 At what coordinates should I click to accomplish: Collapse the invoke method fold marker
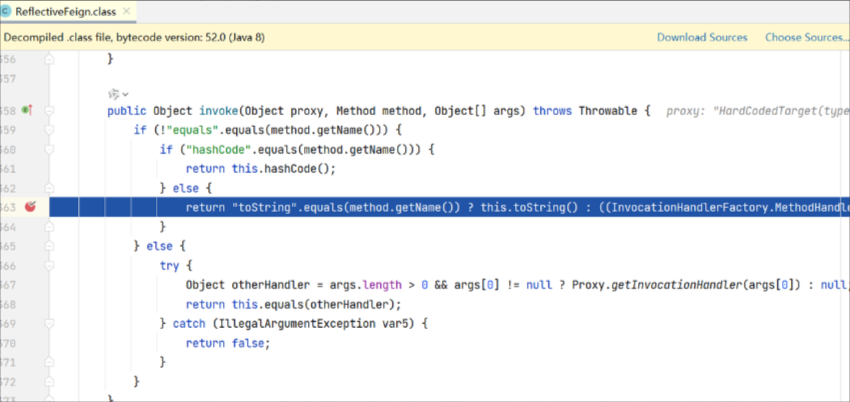(x=49, y=111)
